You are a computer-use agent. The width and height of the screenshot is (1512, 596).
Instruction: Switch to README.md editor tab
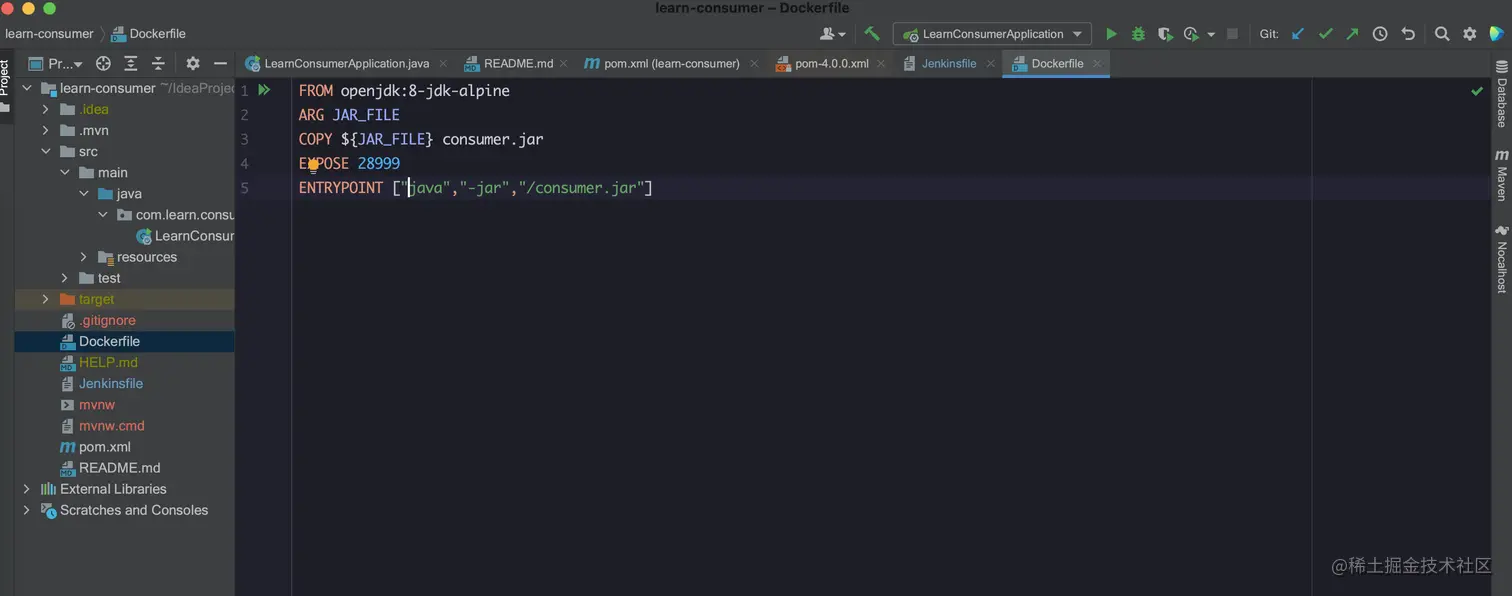coord(518,63)
